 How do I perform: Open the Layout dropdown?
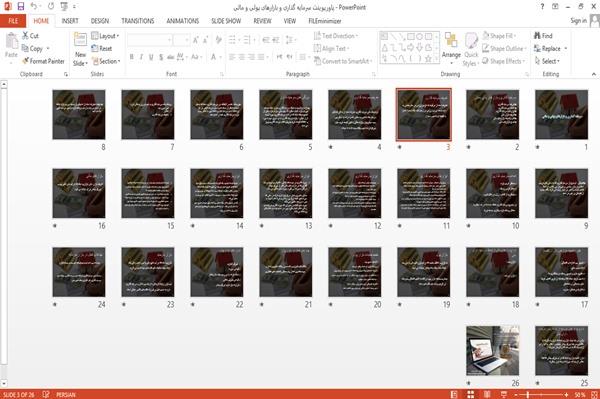pyautogui.click(x=105, y=36)
